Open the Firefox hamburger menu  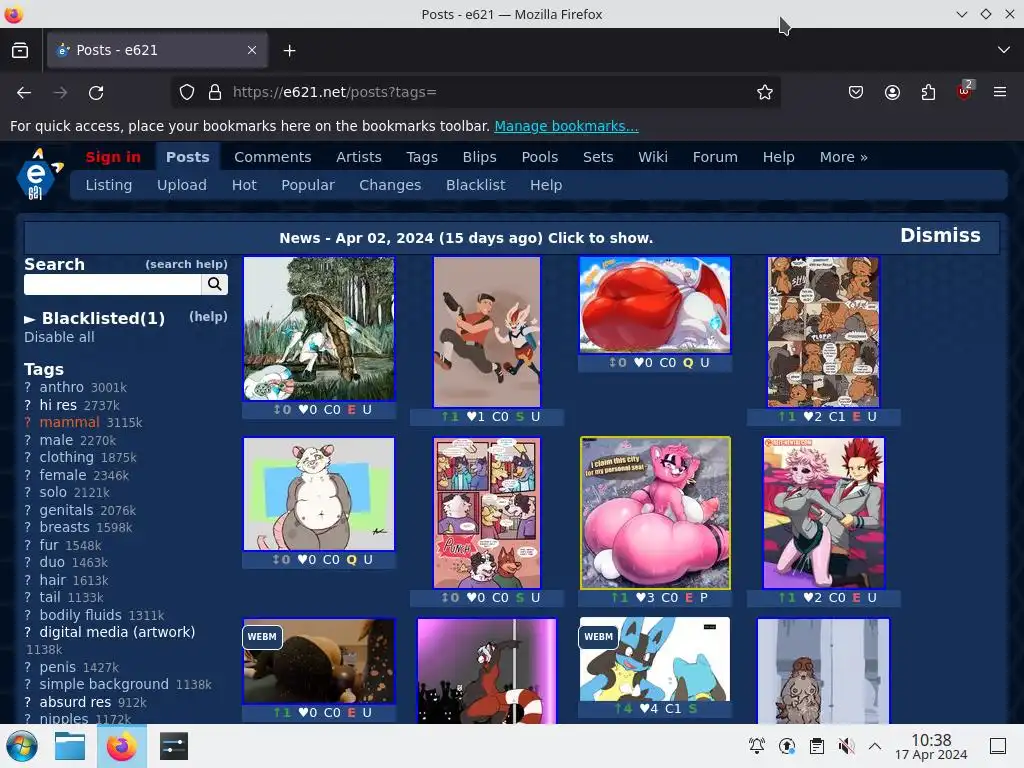1000,92
